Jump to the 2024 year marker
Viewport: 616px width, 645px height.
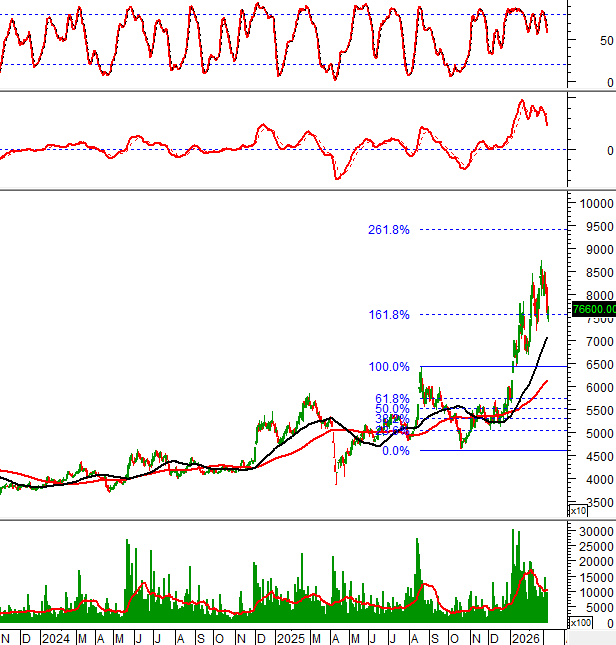tap(56, 637)
